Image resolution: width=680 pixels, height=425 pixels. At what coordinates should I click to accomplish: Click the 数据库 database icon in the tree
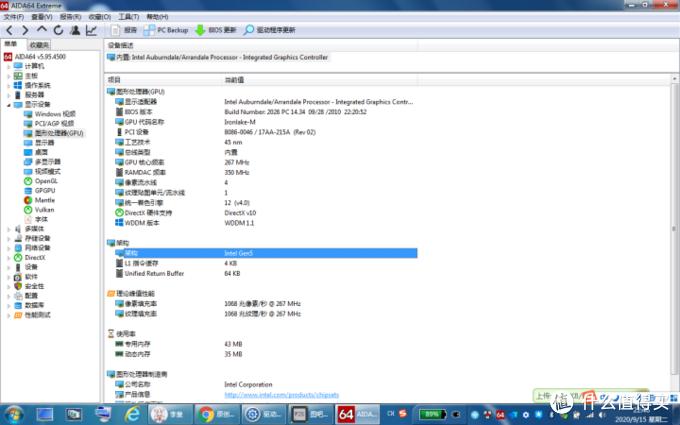coord(18,305)
